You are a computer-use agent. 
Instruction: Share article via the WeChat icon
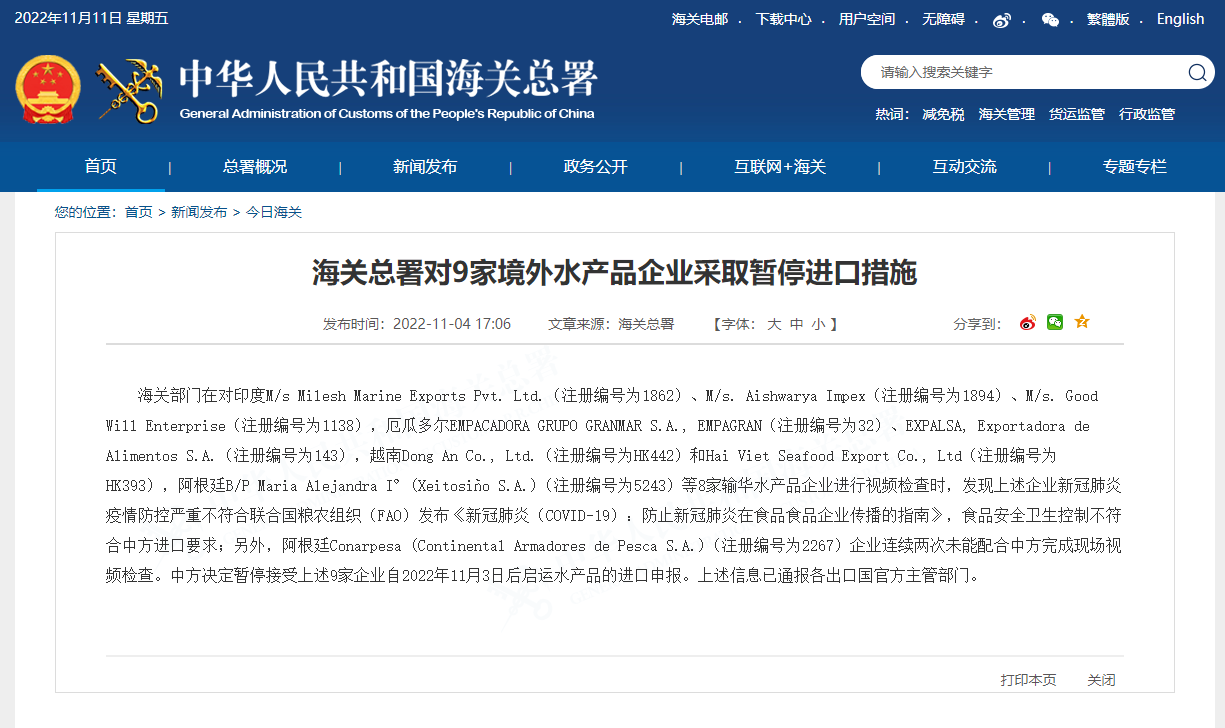click(1054, 323)
